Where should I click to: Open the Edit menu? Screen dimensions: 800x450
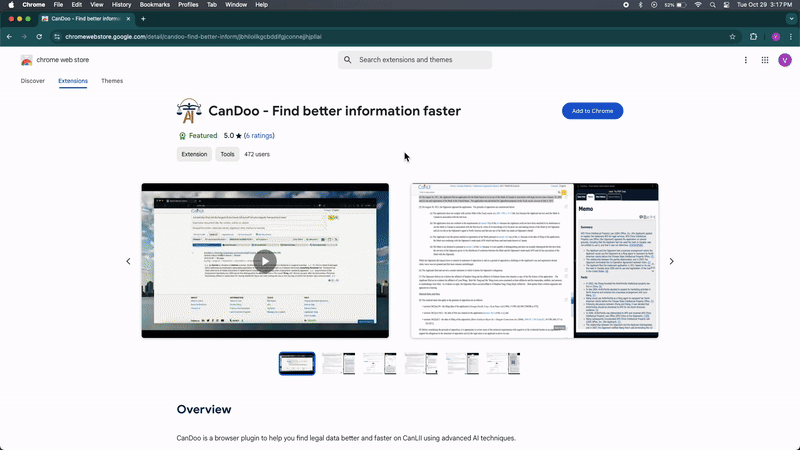coord(77,5)
